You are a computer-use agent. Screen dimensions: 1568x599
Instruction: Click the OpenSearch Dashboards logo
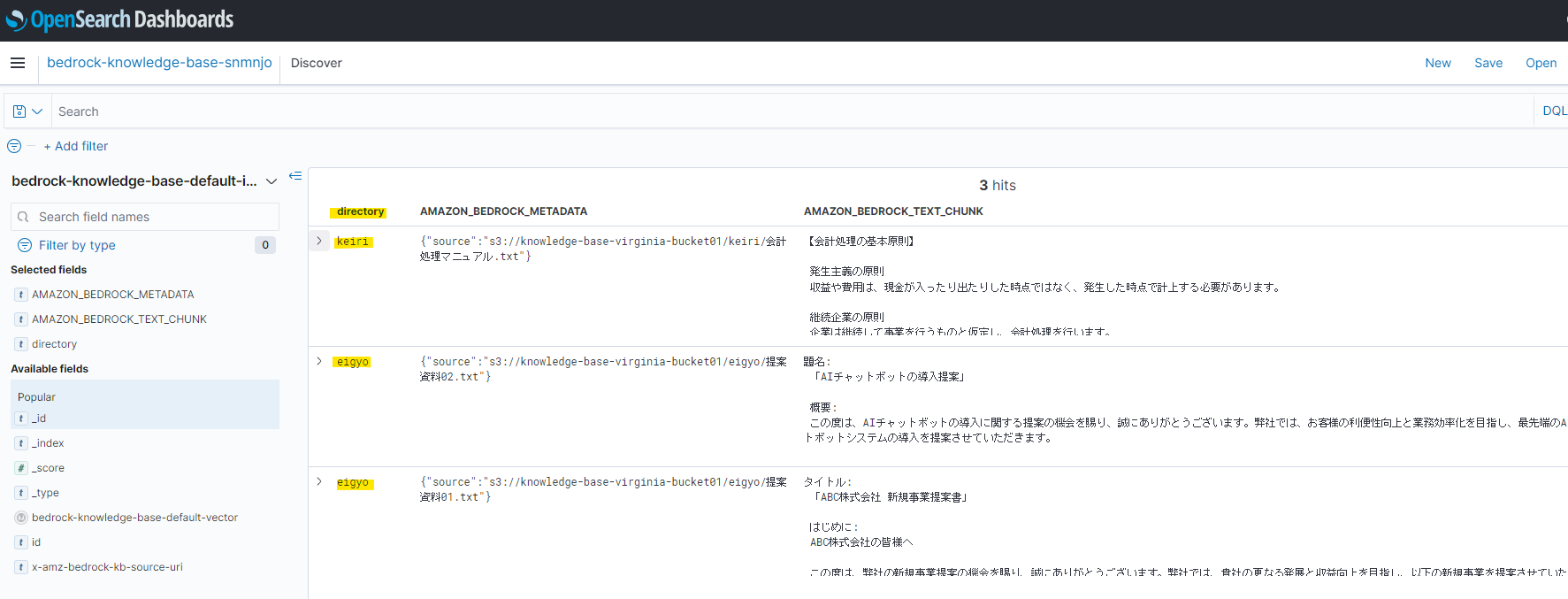pyautogui.click(x=119, y=19)
